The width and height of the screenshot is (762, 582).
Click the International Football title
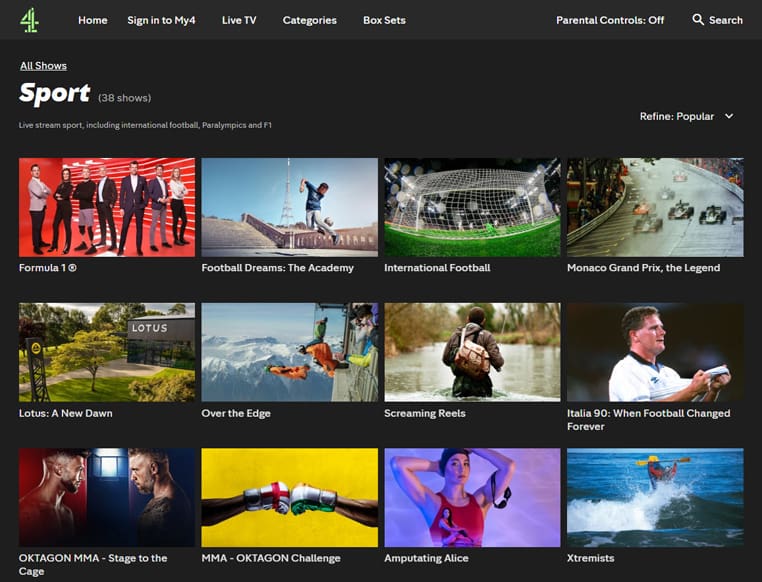(x=437, y=268)
